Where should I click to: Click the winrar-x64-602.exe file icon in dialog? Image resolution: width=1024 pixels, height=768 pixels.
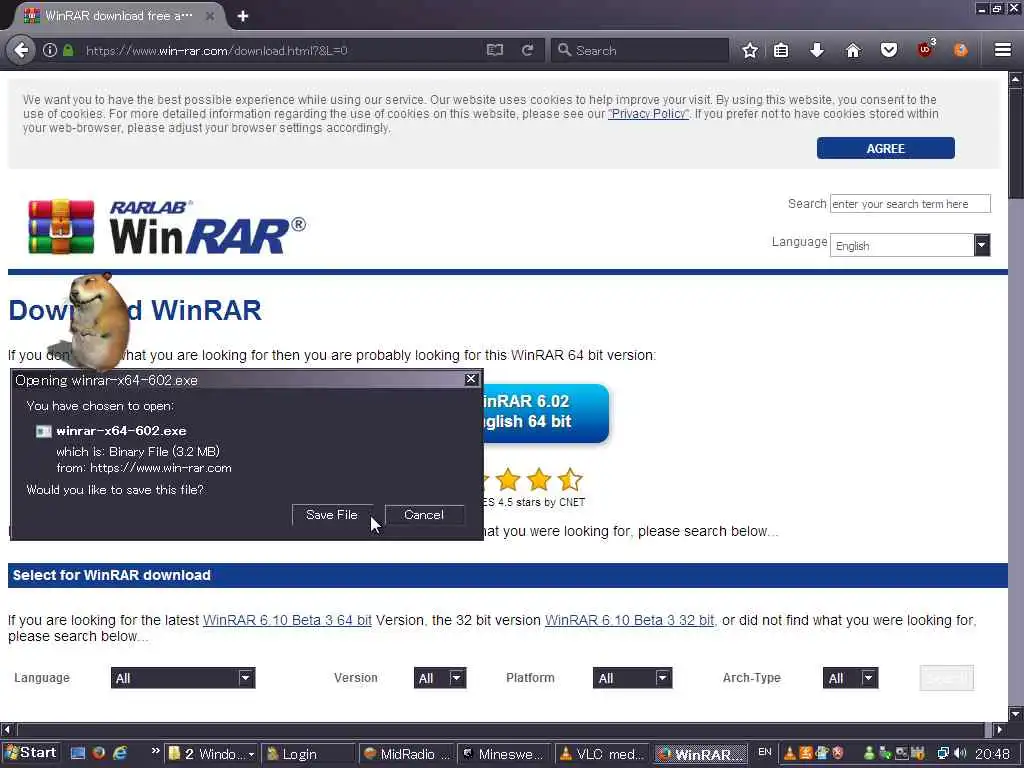(43, 431)
